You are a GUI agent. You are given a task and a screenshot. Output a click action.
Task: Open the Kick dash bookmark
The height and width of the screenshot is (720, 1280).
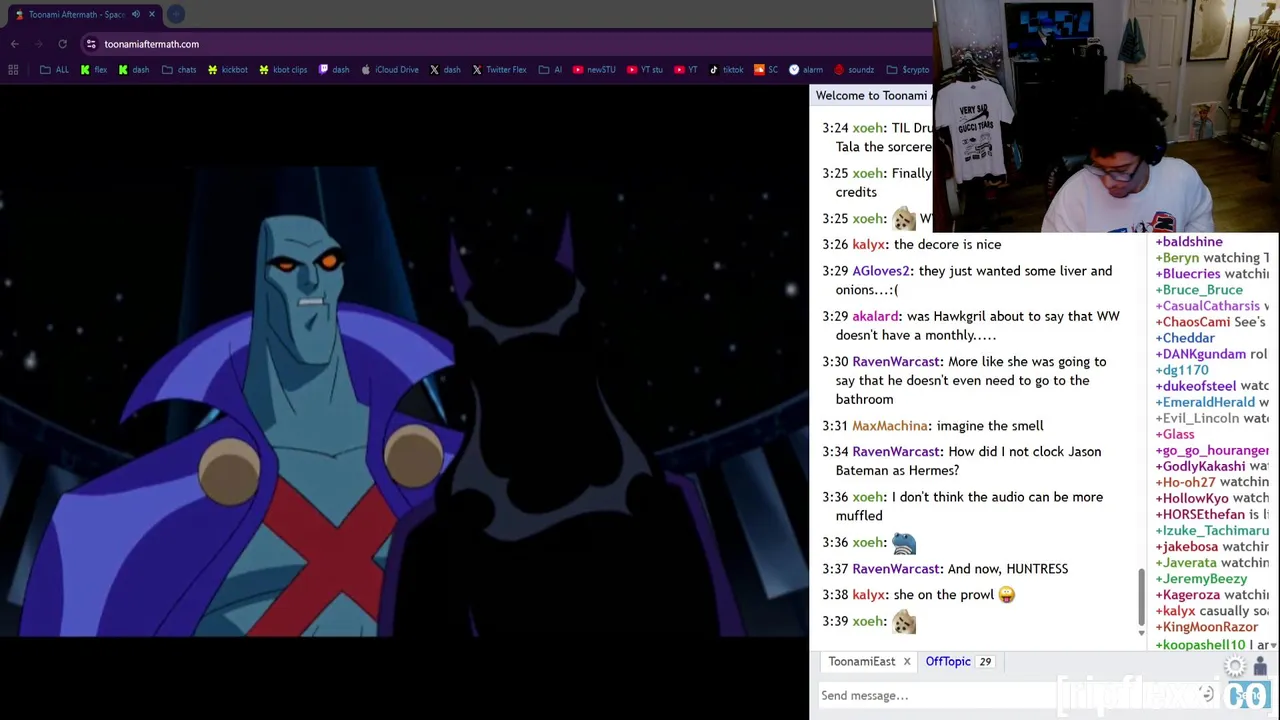point(133,70)
